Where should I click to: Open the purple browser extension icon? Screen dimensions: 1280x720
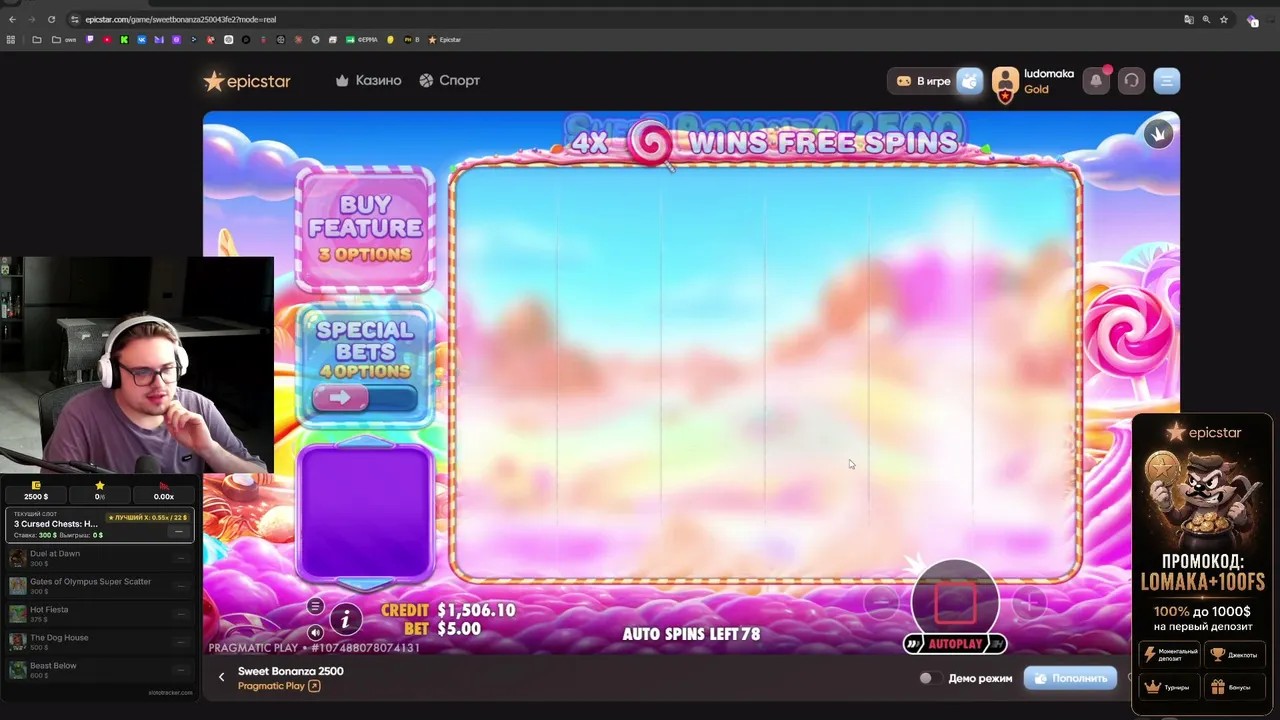click(x=1252, y=19)
